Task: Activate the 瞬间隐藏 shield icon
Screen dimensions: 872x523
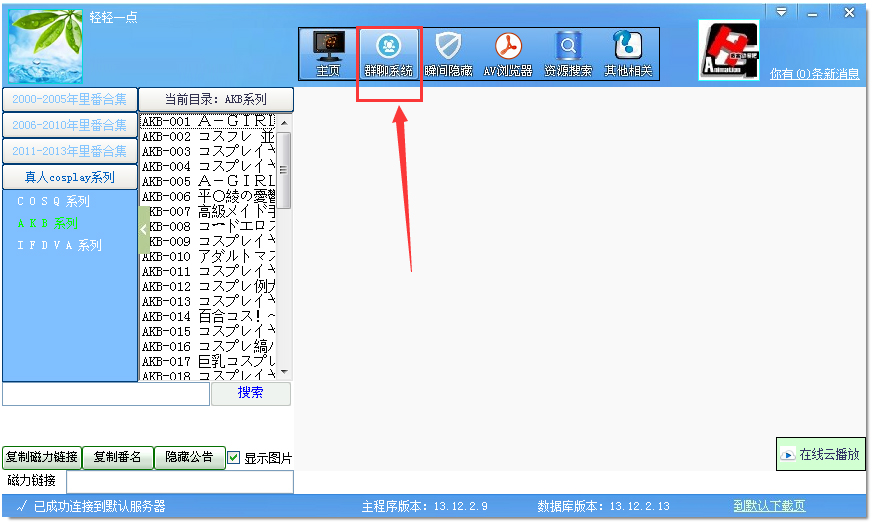Action: click(448, 54)
